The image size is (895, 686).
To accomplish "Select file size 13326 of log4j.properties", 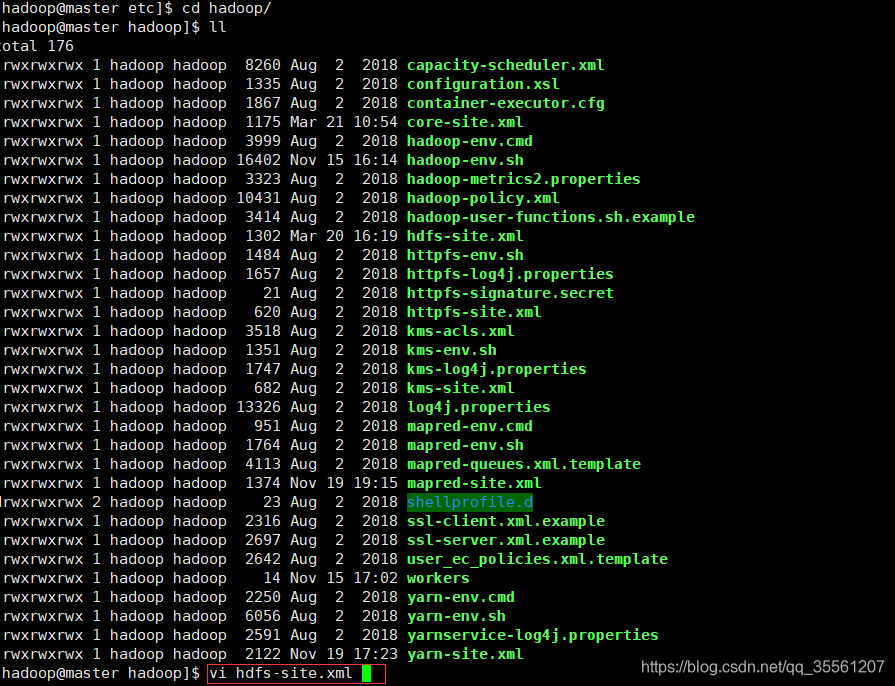I will pyautogui.click(x=258, y=407).
